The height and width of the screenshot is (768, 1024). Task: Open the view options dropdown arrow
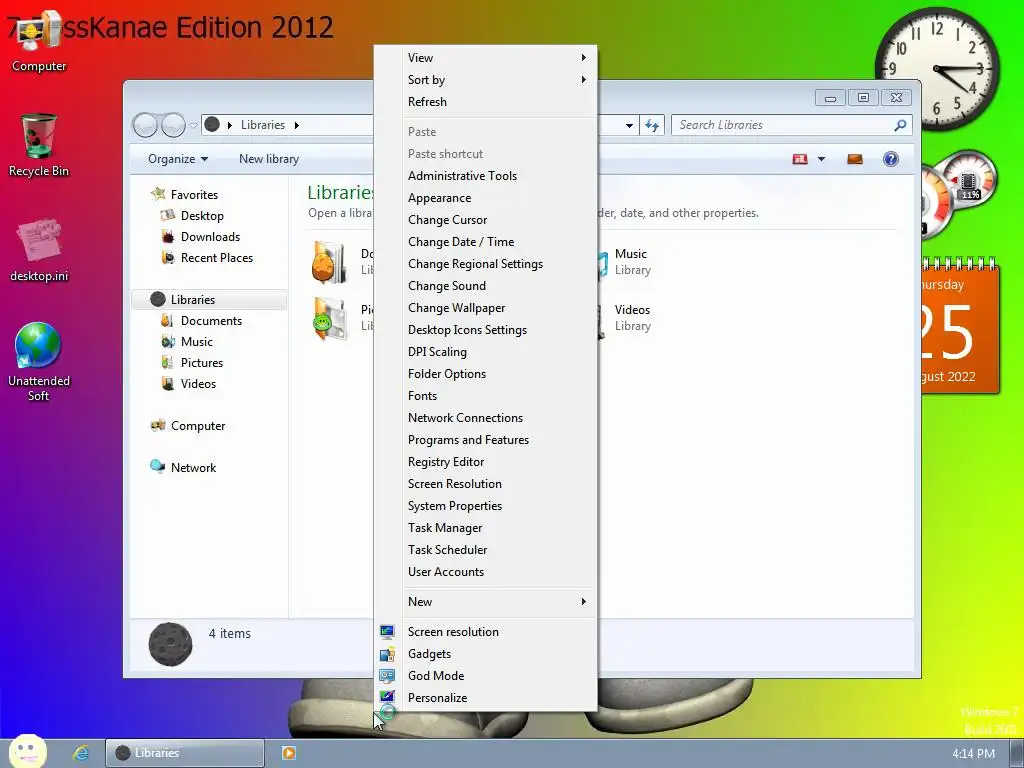(x=822, y=159)
